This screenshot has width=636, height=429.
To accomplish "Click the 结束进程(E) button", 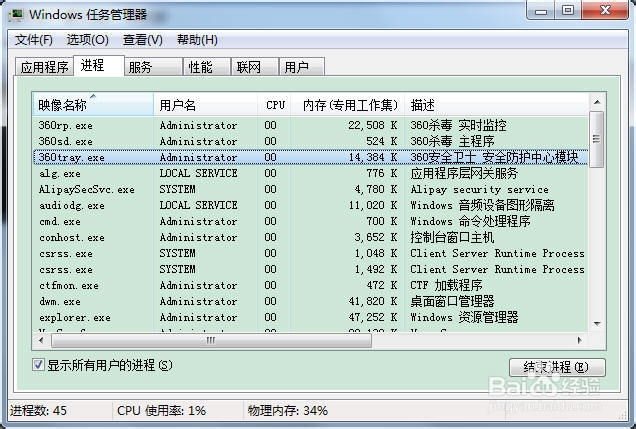I will 557,367.
